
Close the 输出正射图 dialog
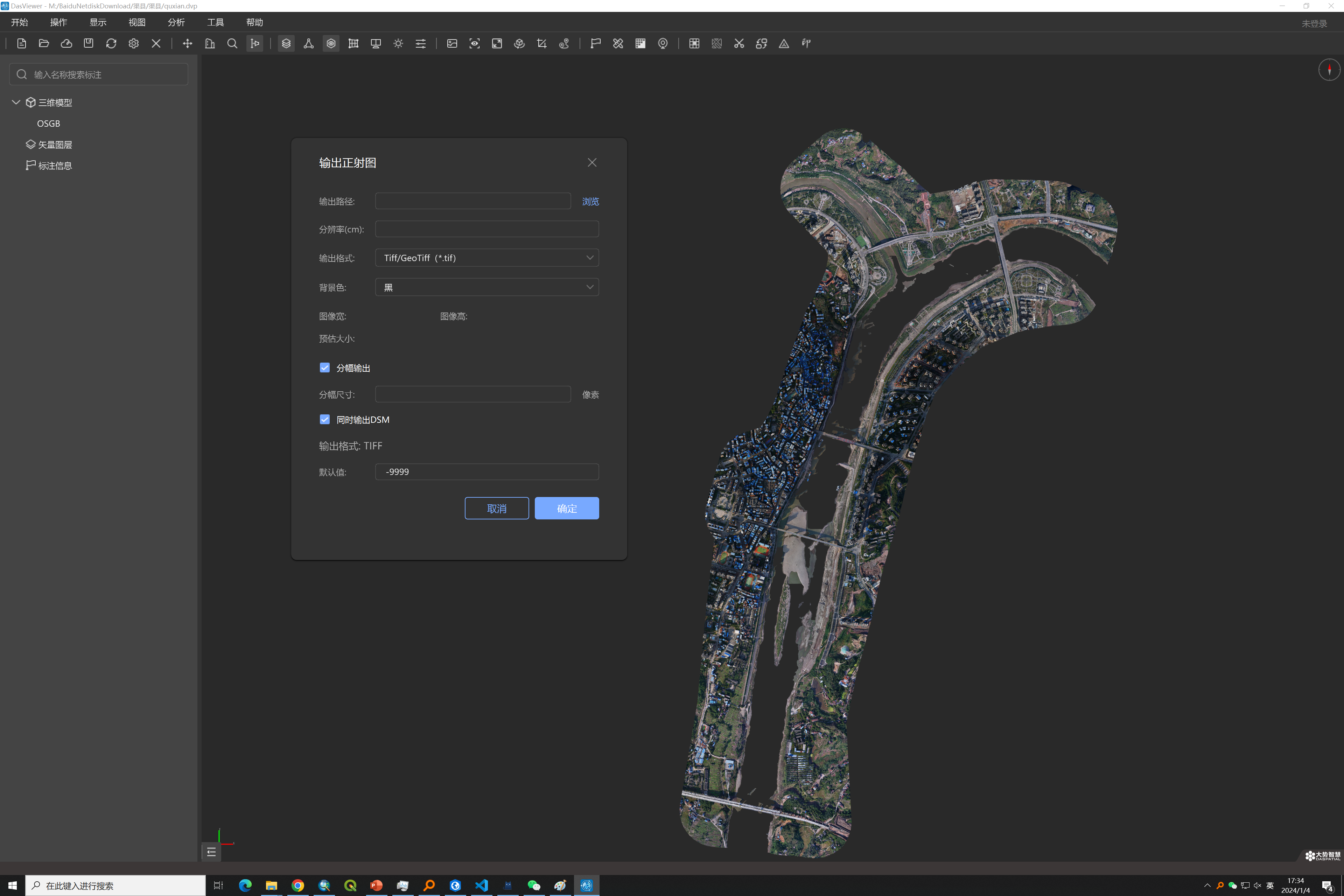tap(592, 162)
